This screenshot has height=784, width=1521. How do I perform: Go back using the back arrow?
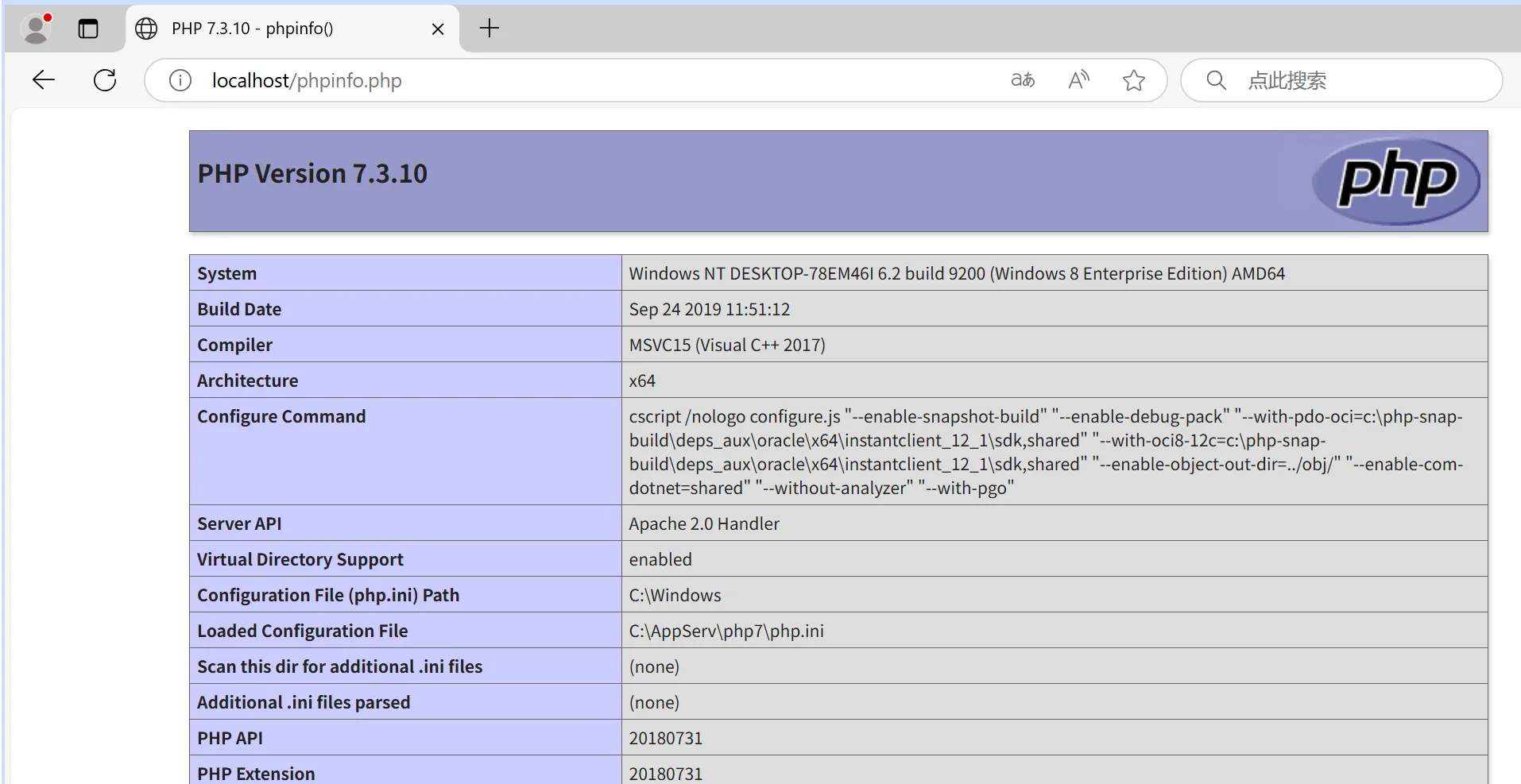[44, 79]
